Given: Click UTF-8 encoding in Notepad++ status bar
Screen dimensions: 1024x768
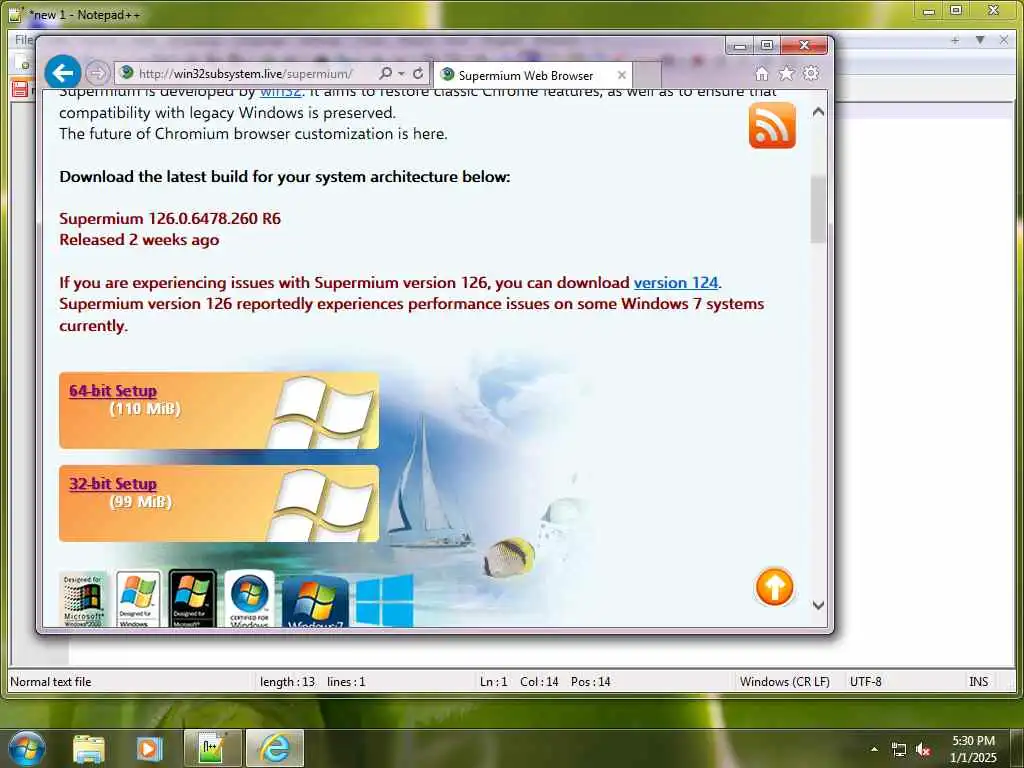Looking at the screenshot, I should click(865, 682).
